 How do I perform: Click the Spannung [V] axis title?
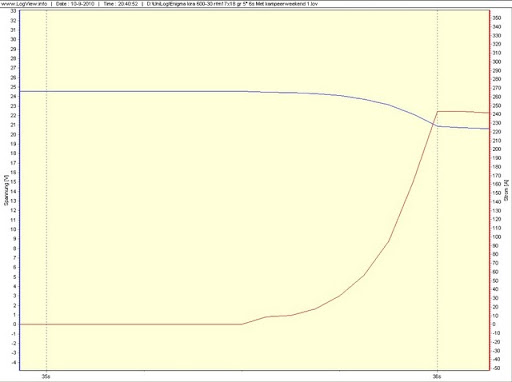point(6,190)
